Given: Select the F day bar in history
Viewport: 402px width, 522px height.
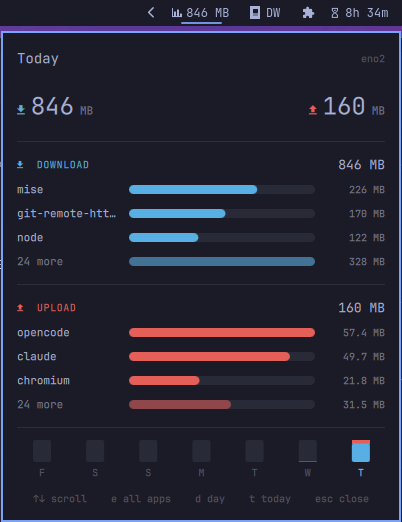Looking at the screenshot, I should click(x=42, y=451).
